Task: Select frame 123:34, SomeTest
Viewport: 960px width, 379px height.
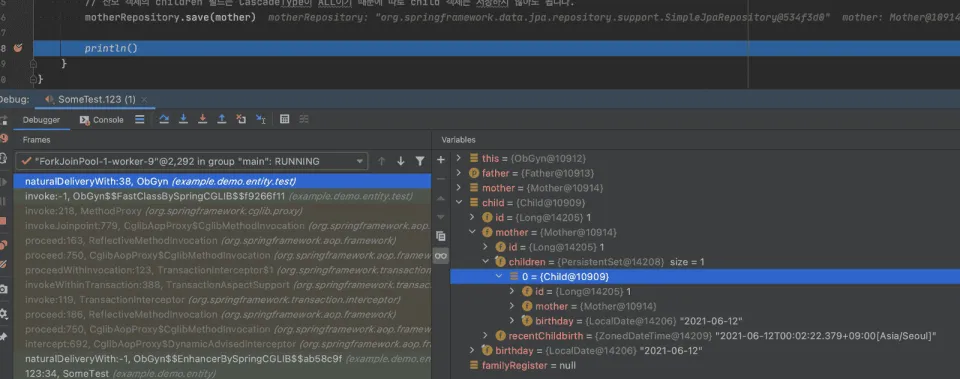Action: click(222, 373)
